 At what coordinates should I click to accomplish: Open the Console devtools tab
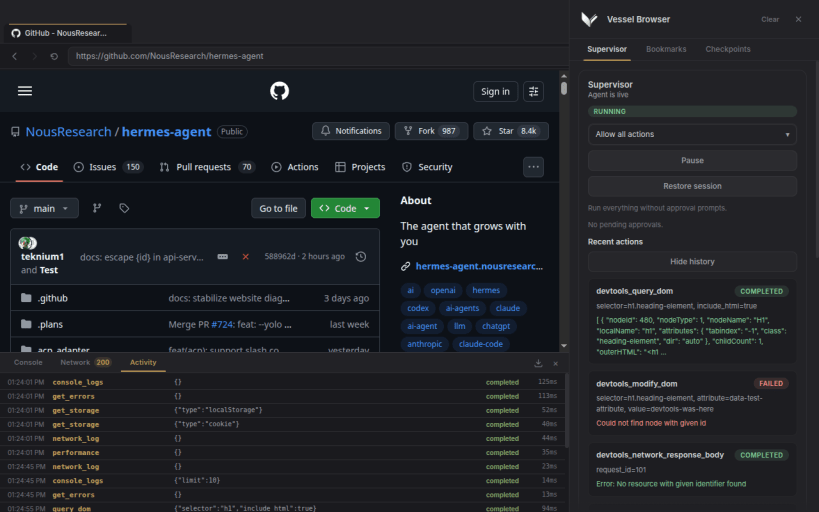coord(28,363)
